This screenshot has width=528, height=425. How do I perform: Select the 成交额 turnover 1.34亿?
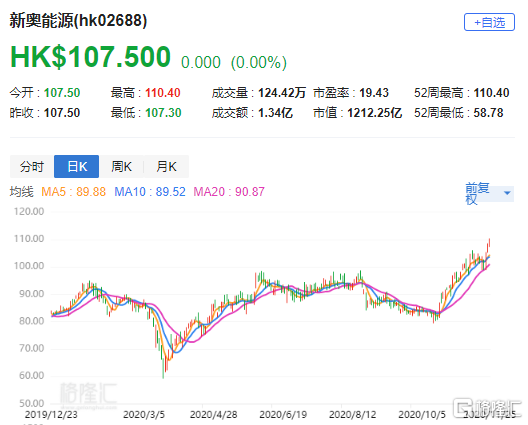tap(275, 113)
